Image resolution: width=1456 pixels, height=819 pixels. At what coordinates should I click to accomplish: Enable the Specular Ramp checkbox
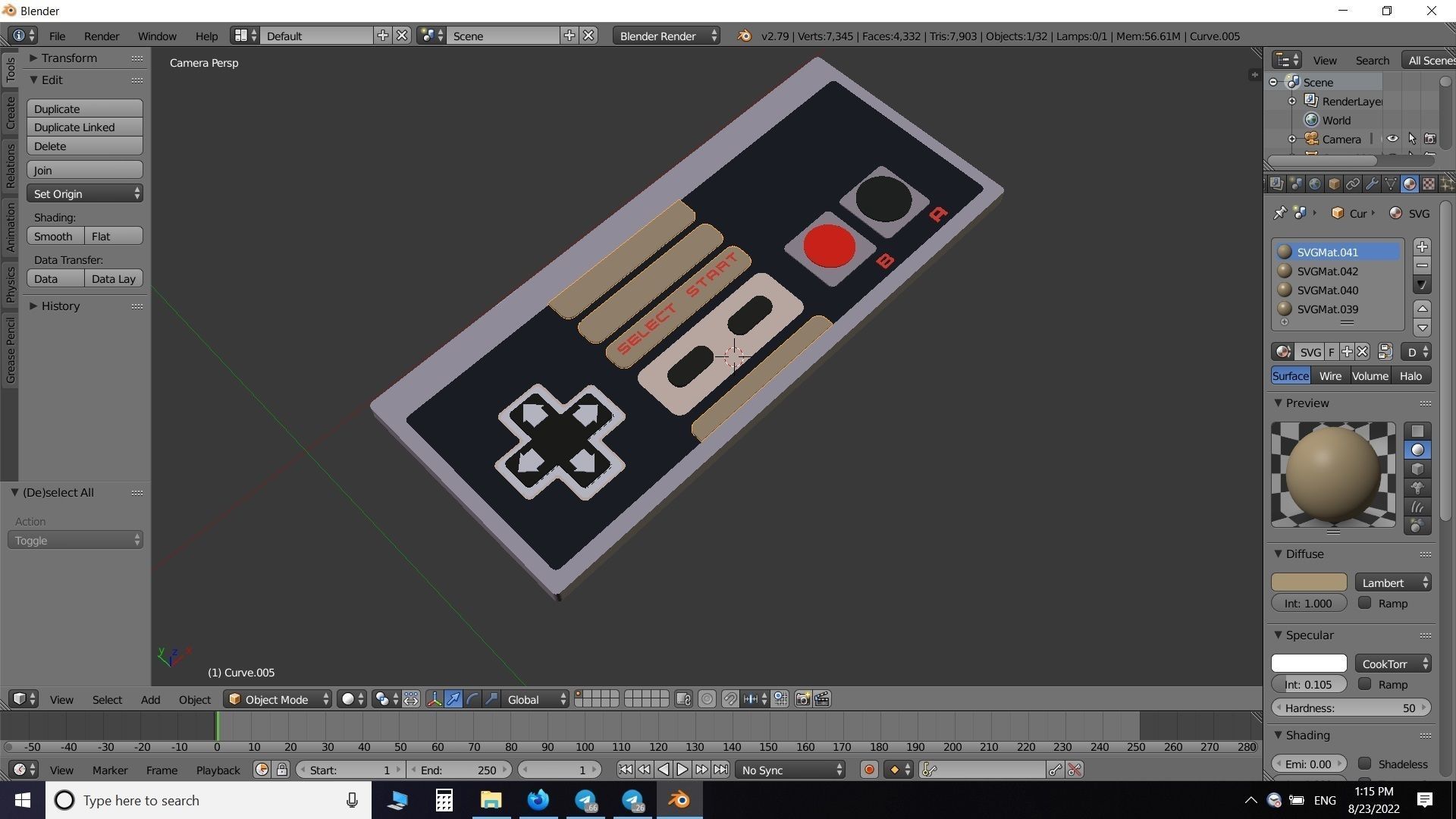(x=1365, y=684)
